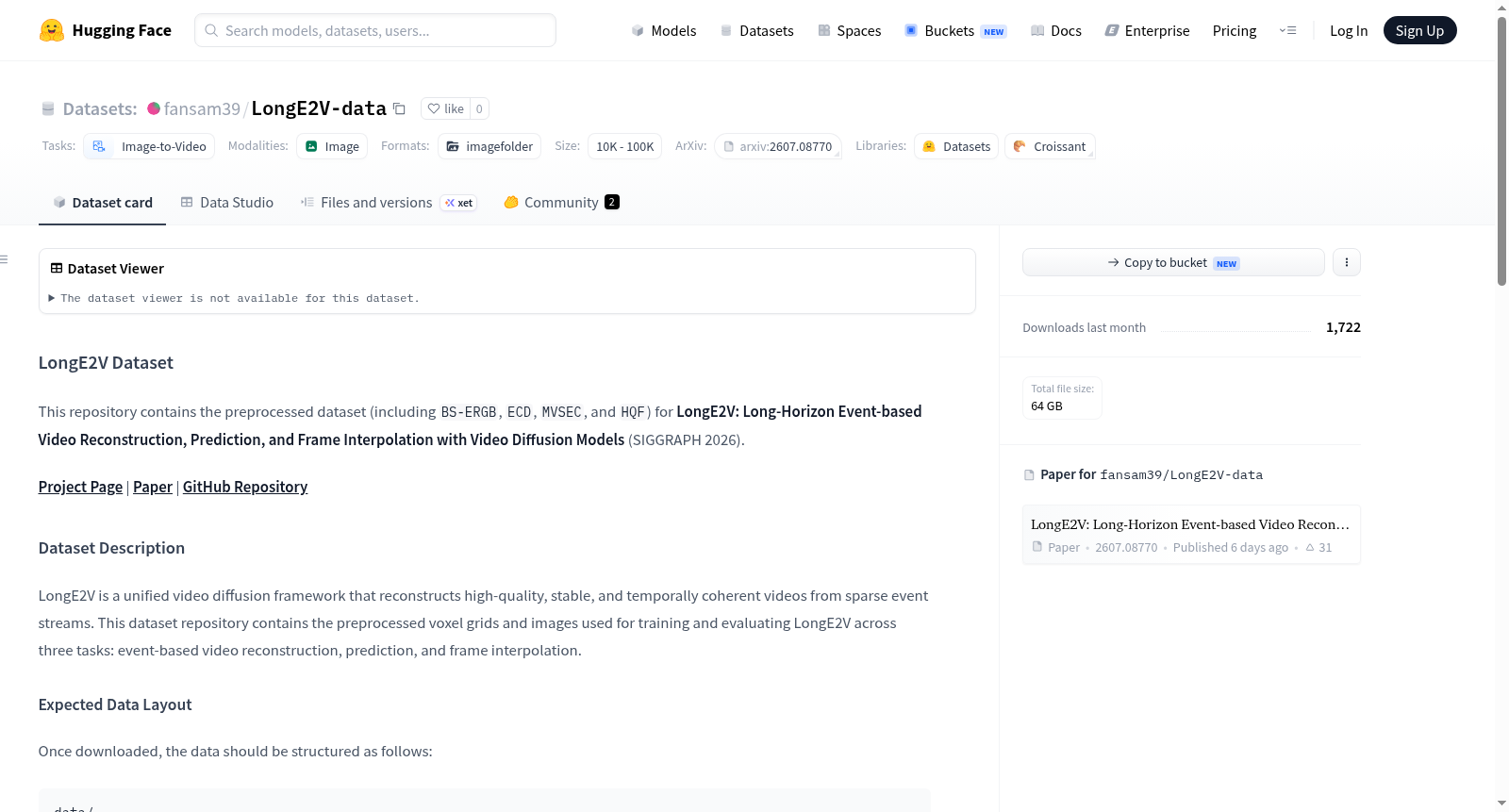Viewport: 1509px width, 812px height.
Task: Switch to the Dataset card tab
Action: pos(102,203)
